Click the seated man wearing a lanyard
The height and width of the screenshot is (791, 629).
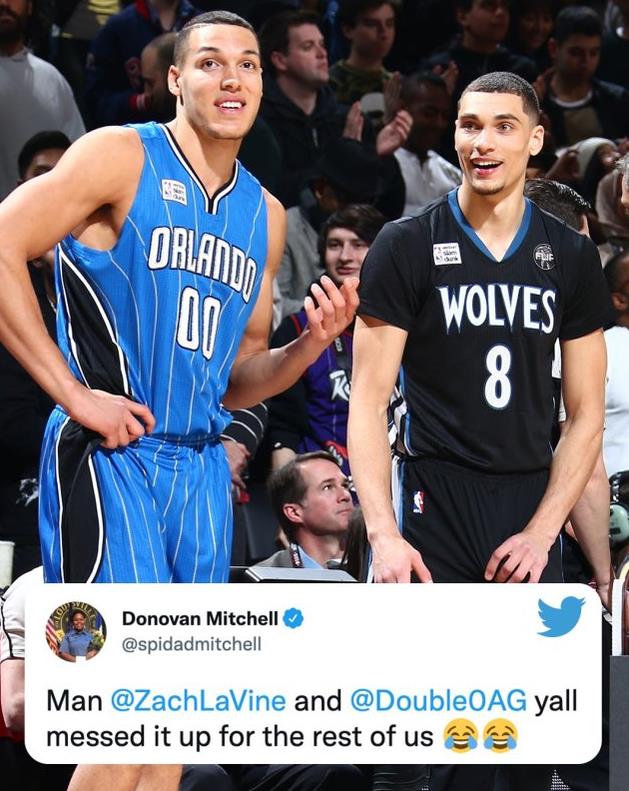coord(309,515)
